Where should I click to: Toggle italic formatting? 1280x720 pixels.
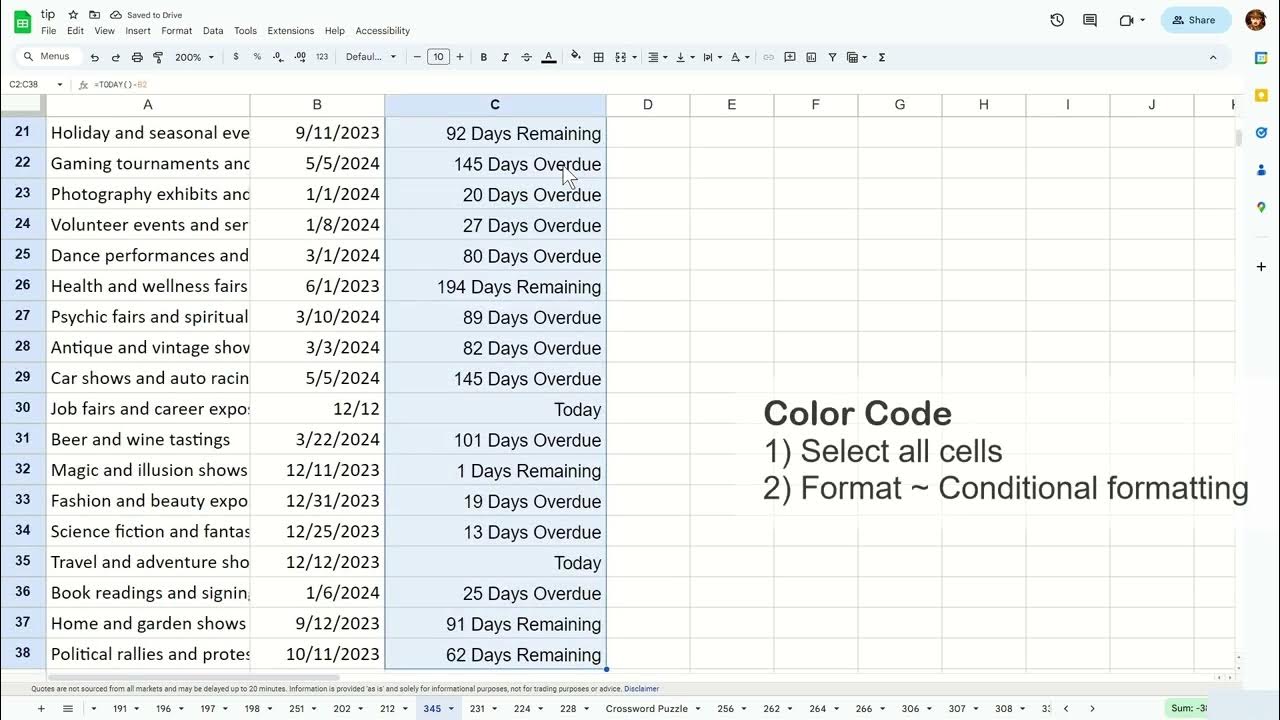[504, 57]
